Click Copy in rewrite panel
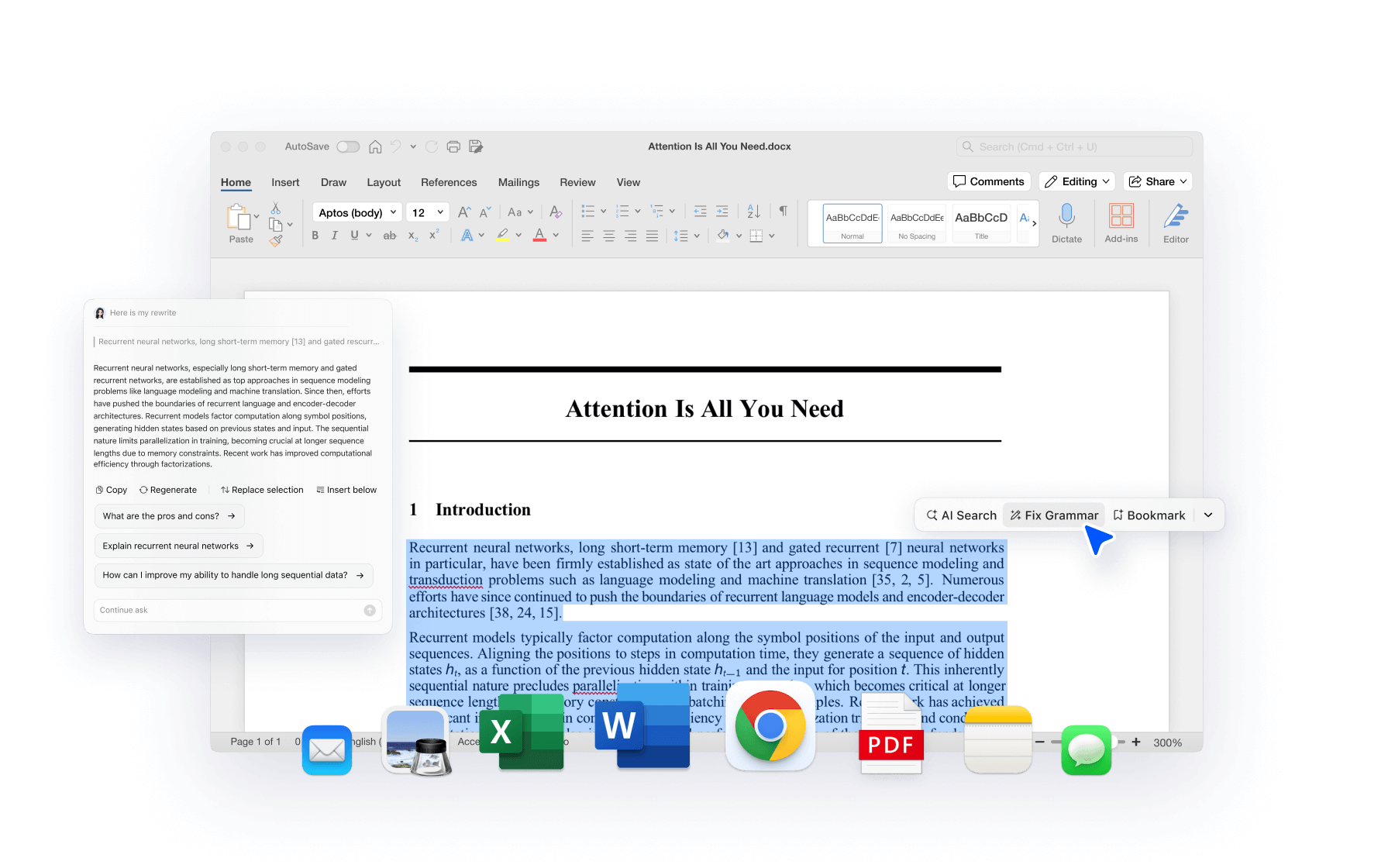Viewport: 1395px width, 868px height. click(112, 490)
